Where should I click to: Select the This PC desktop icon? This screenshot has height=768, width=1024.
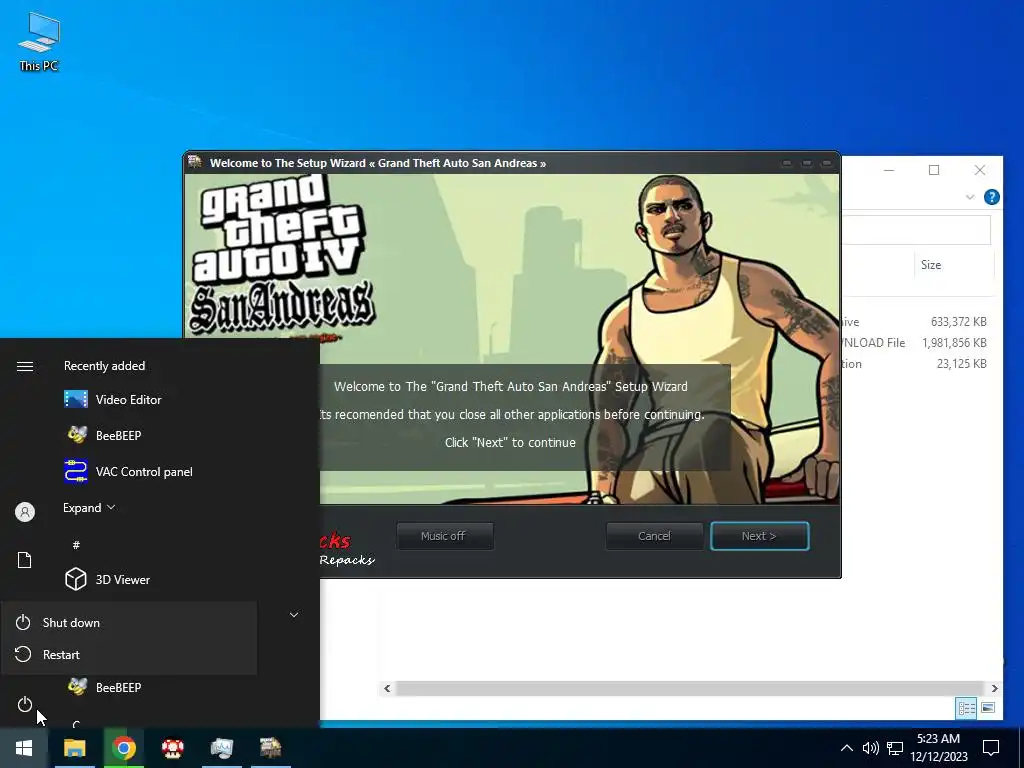click(x=39, y=42)
